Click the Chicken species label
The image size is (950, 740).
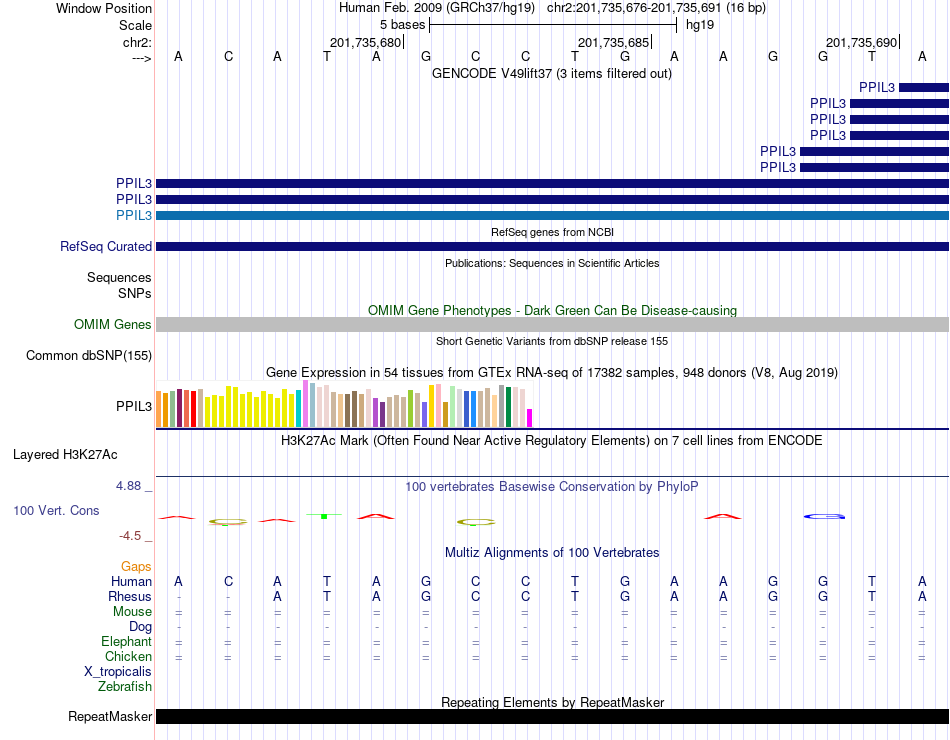point(128,657)
